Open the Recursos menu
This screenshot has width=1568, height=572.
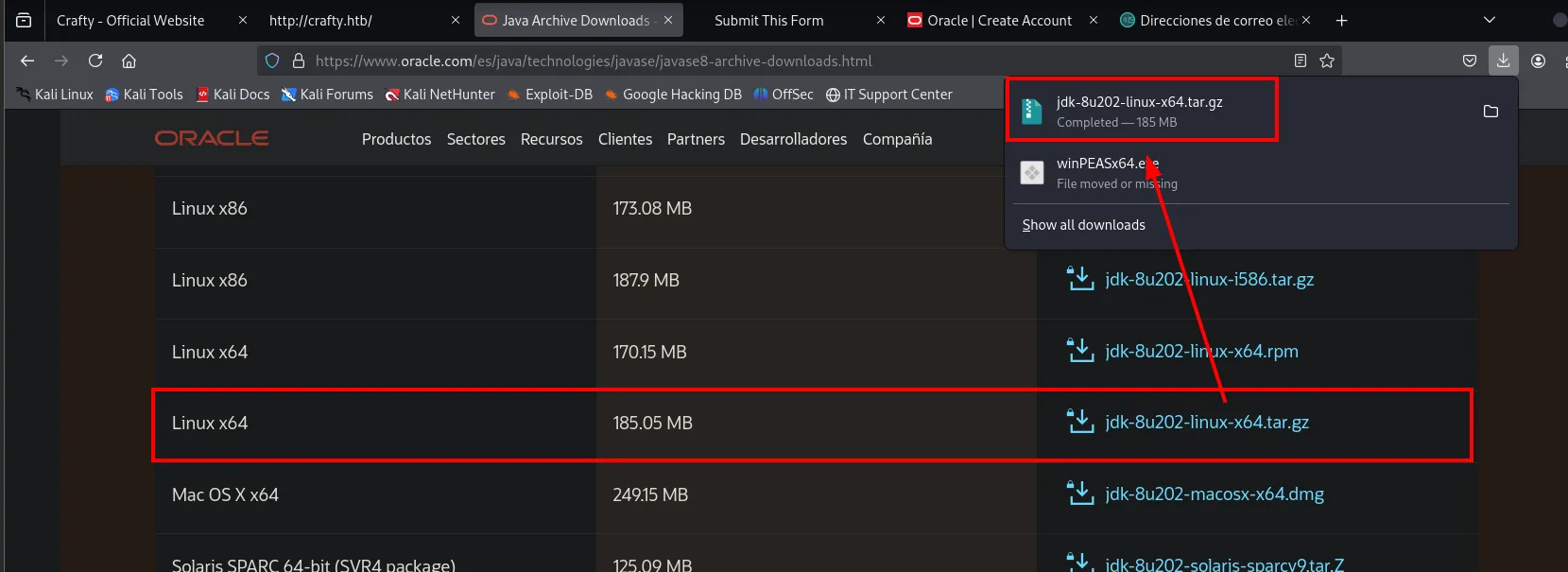pyautogui.click(x=552, y=139)
